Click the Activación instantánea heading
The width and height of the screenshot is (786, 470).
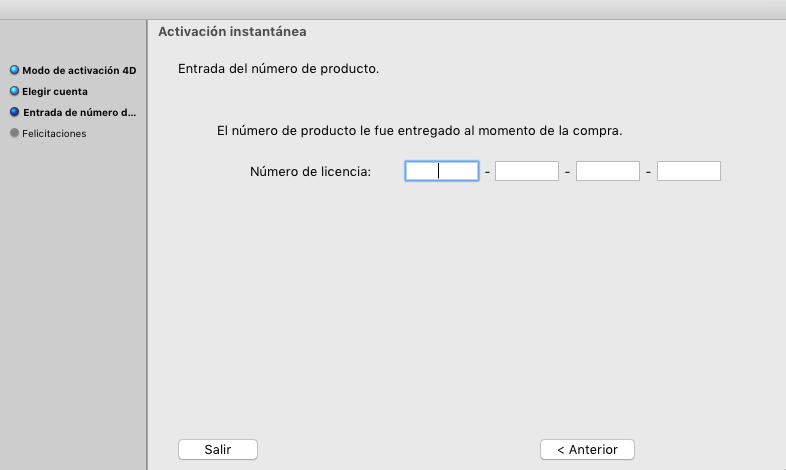[232, 32]
